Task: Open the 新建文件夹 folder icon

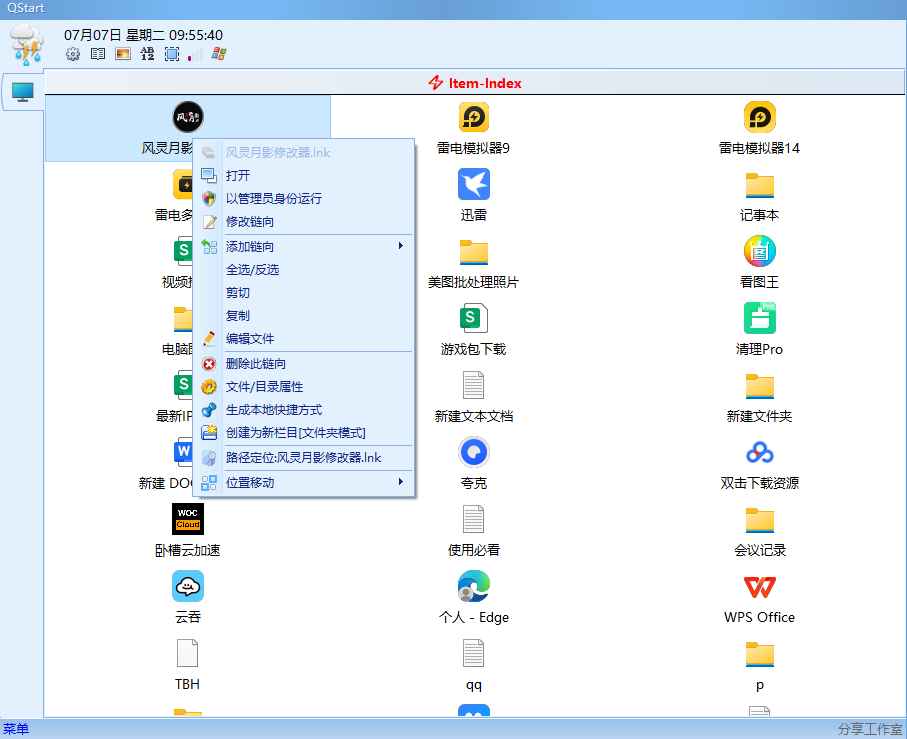Action: coord(759,386)
